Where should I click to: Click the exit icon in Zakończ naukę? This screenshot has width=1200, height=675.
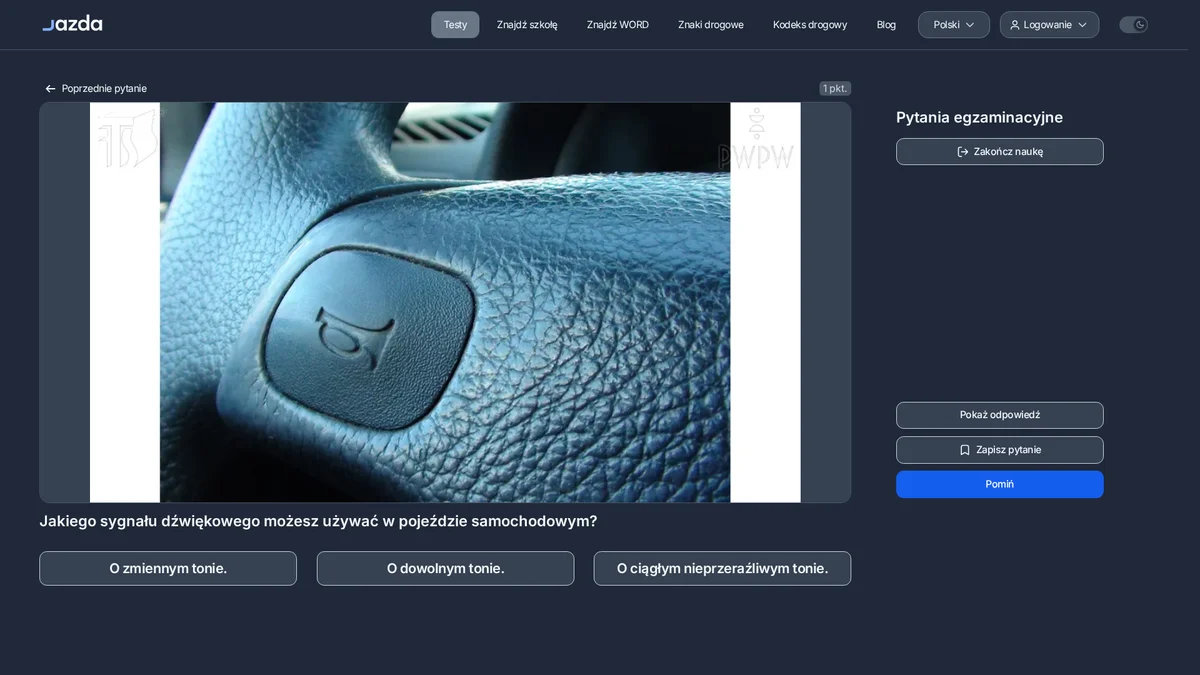963,152
